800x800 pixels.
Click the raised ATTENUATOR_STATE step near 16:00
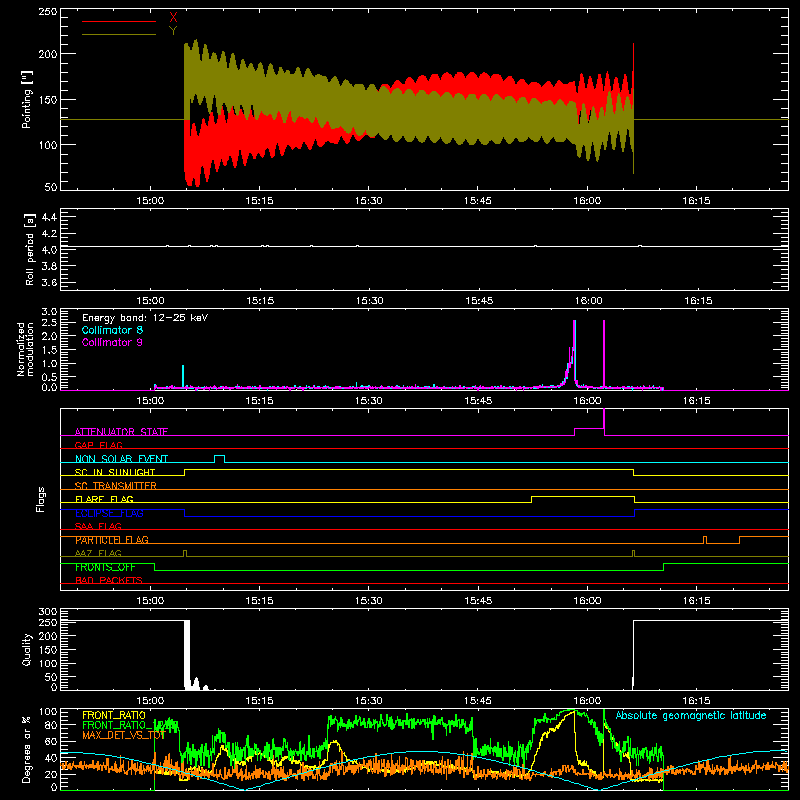(x=589, y=429)
